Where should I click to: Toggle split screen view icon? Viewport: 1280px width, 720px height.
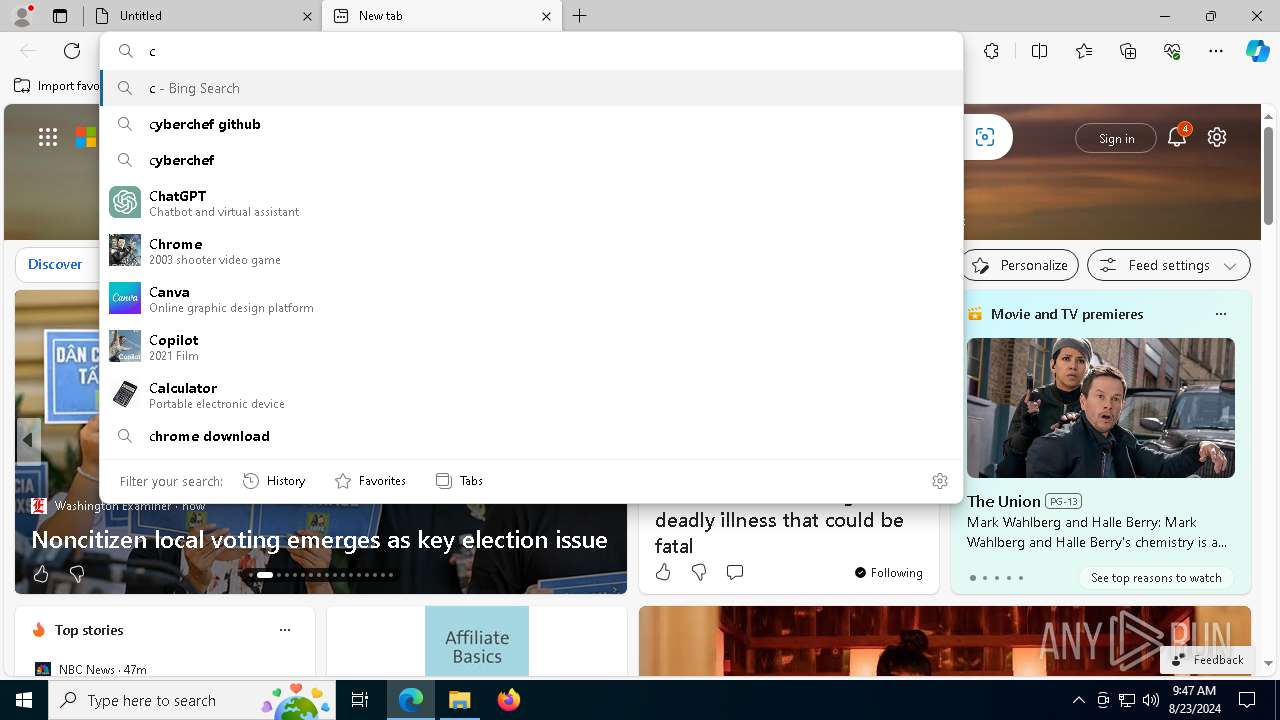(1039, 51)
